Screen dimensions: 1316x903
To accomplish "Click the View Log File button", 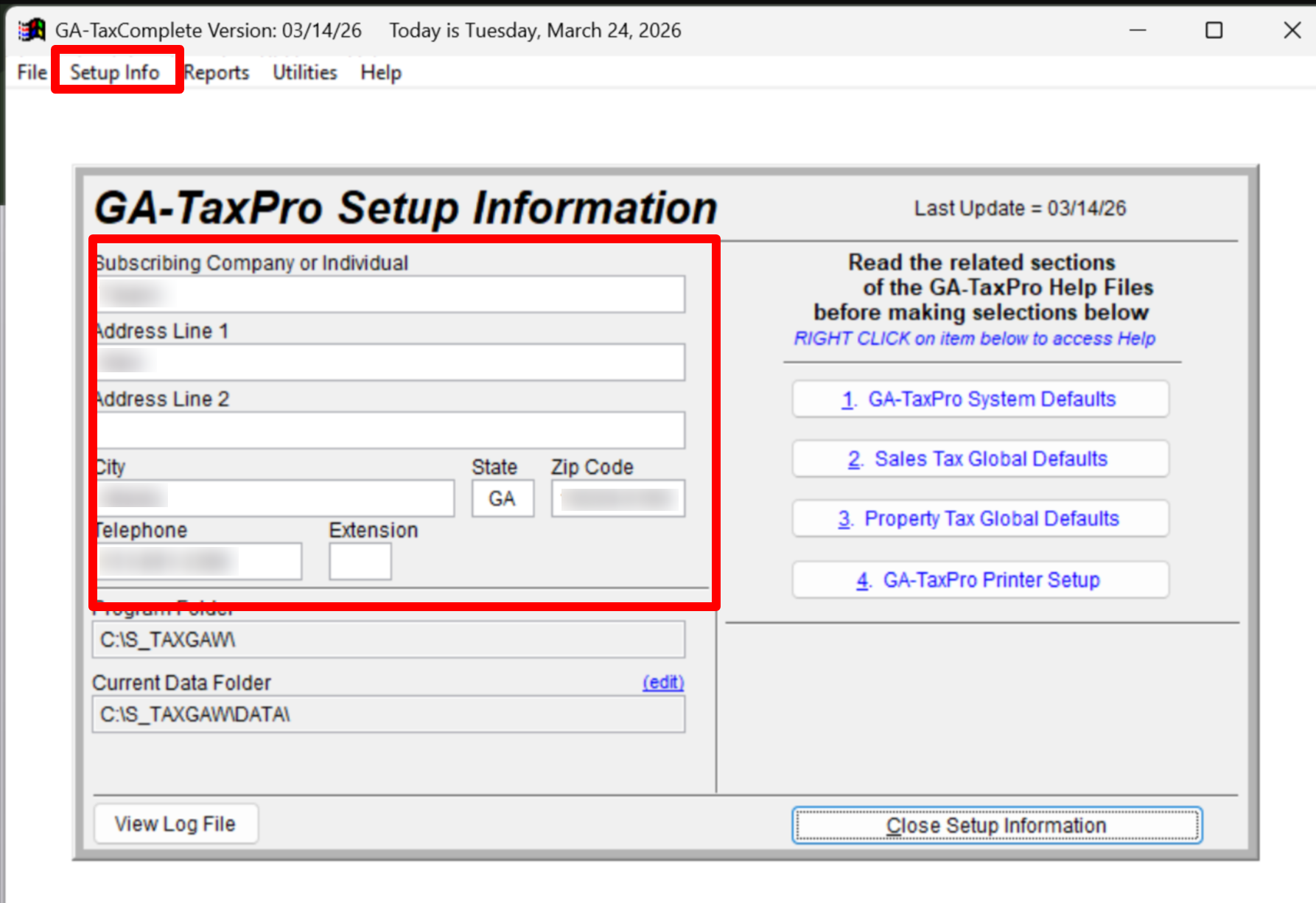I will point(175,823).
